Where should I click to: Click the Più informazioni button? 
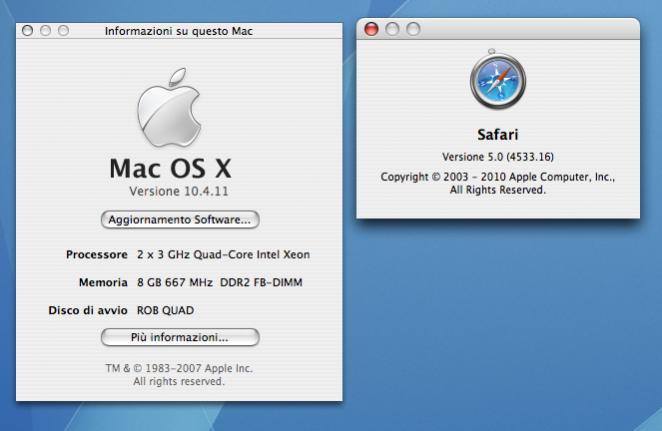pos(180,337)
